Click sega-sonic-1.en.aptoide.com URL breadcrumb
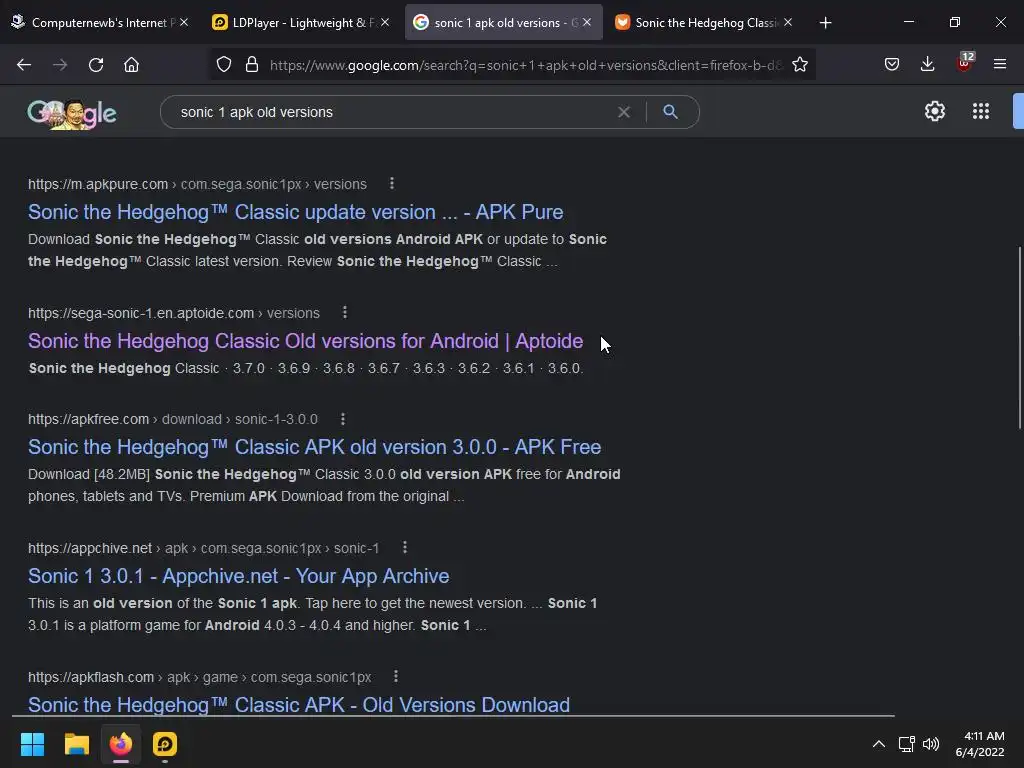This screenshot has height=768, width=1024. pyautogui.click(x=141, y=313)
